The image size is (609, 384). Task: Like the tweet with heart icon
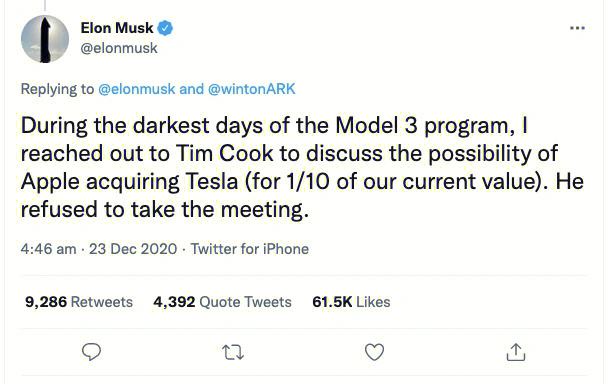click(x=374, y=352)
